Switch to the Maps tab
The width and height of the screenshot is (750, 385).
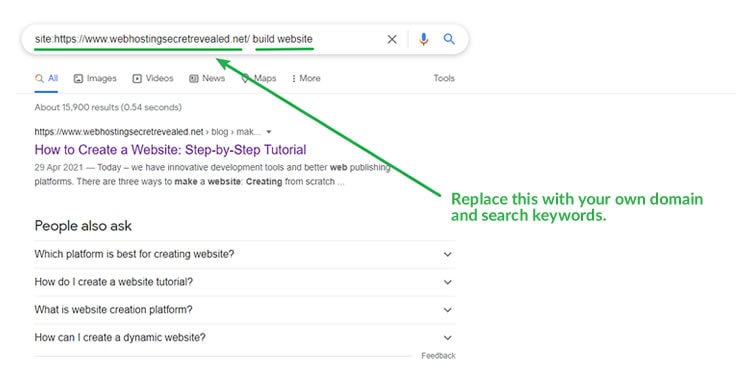pyautogui.click(x=258, y=78)
